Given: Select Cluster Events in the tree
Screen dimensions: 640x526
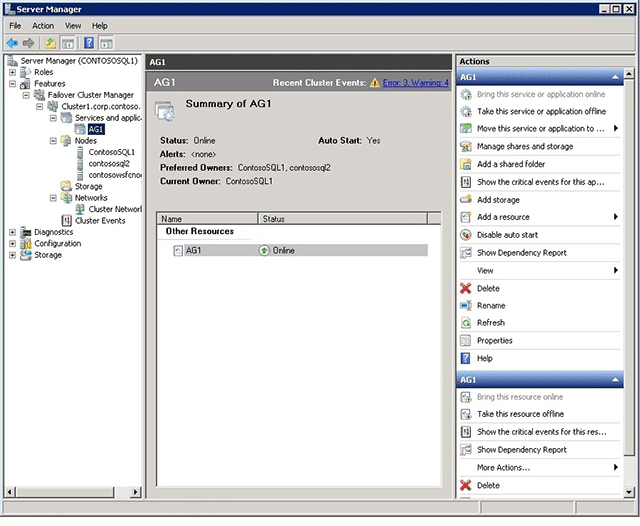Looking at the screenshot, I should (100, 220).
